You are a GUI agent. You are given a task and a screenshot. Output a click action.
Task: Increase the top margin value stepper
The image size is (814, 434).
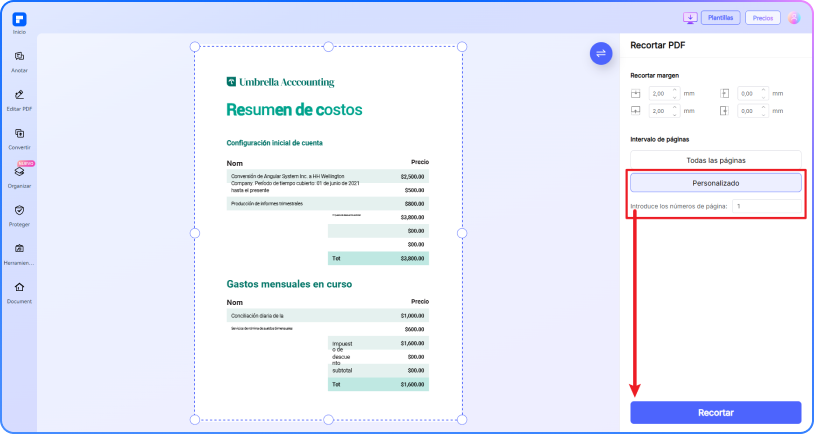click(x=674, y=90)
